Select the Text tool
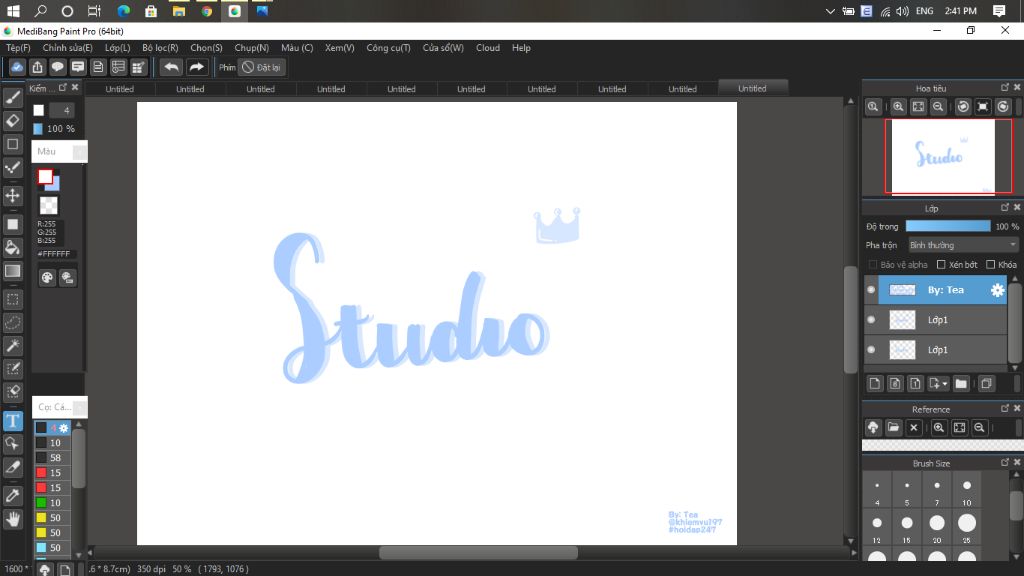This screenshot has height=576, width=1024. click(x=12, y=421)
